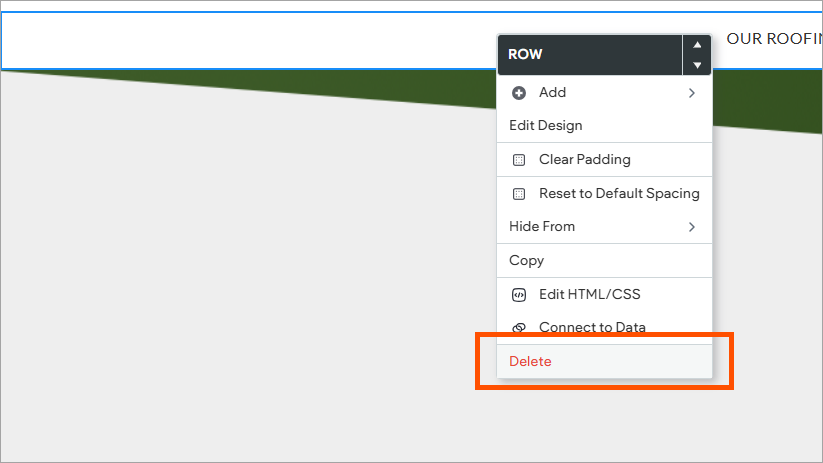Choose Edit Design from the context menu
823x463 pixels.
click(546, 126)
